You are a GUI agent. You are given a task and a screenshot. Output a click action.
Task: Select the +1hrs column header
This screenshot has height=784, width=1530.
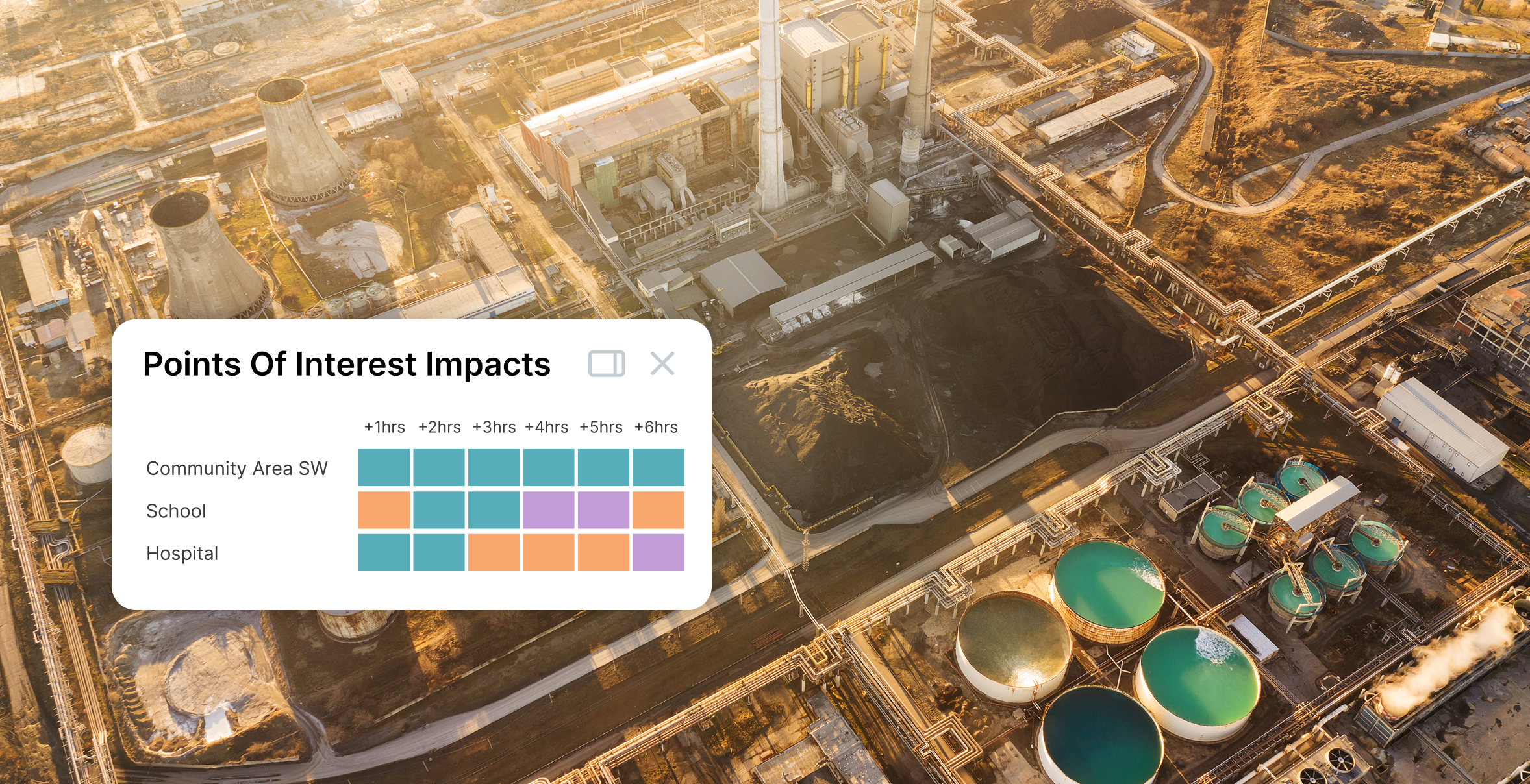click(384, 427)
